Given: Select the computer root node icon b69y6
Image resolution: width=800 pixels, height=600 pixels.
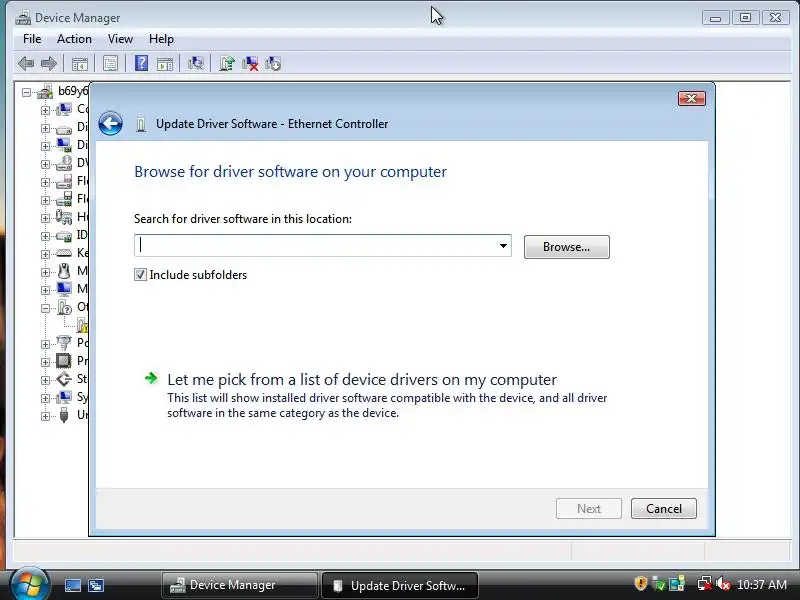Looking at the screenshot, I should 45,92.
